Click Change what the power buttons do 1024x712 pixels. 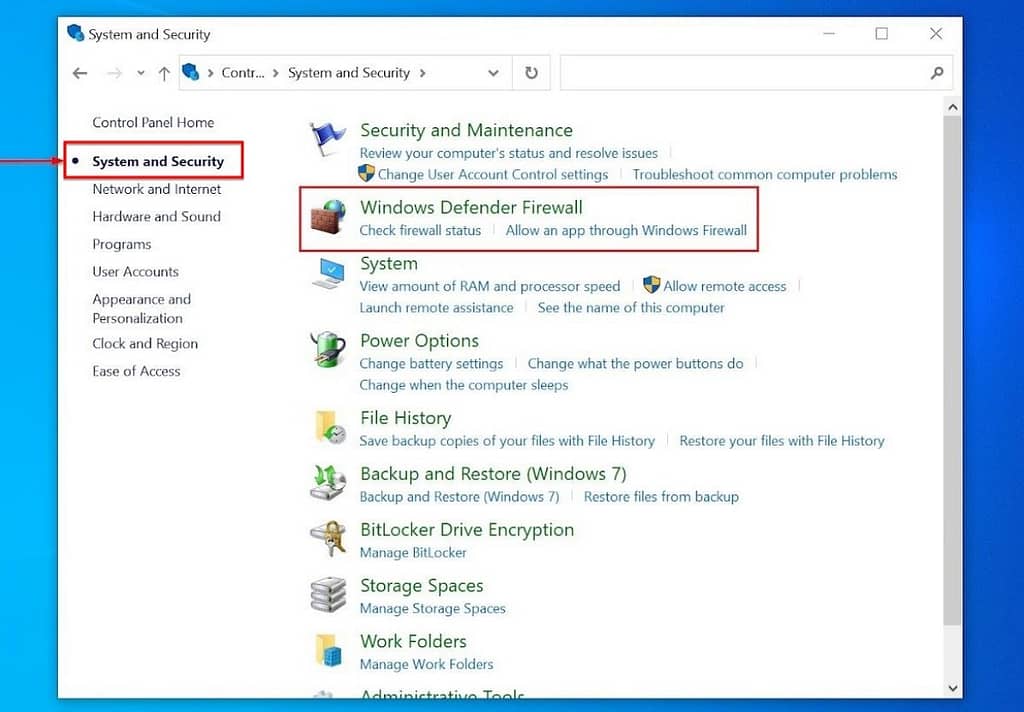[635, 363]
